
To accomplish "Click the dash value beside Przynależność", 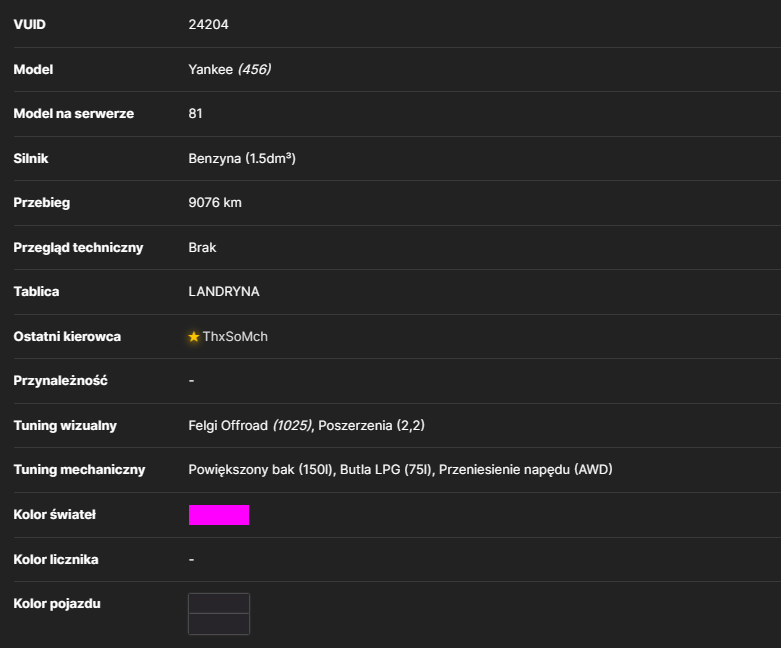I will [191, 381].
